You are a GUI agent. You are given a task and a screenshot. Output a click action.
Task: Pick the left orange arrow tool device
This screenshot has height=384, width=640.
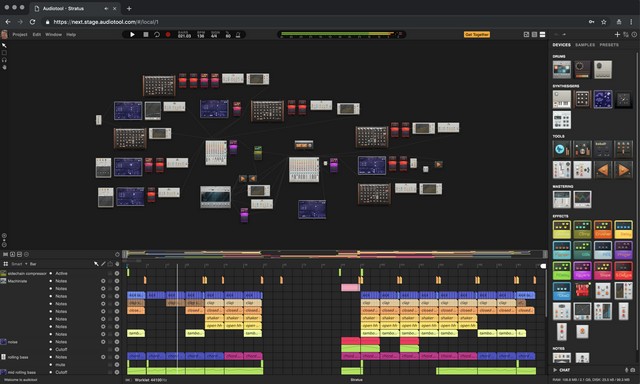[603, 170]
